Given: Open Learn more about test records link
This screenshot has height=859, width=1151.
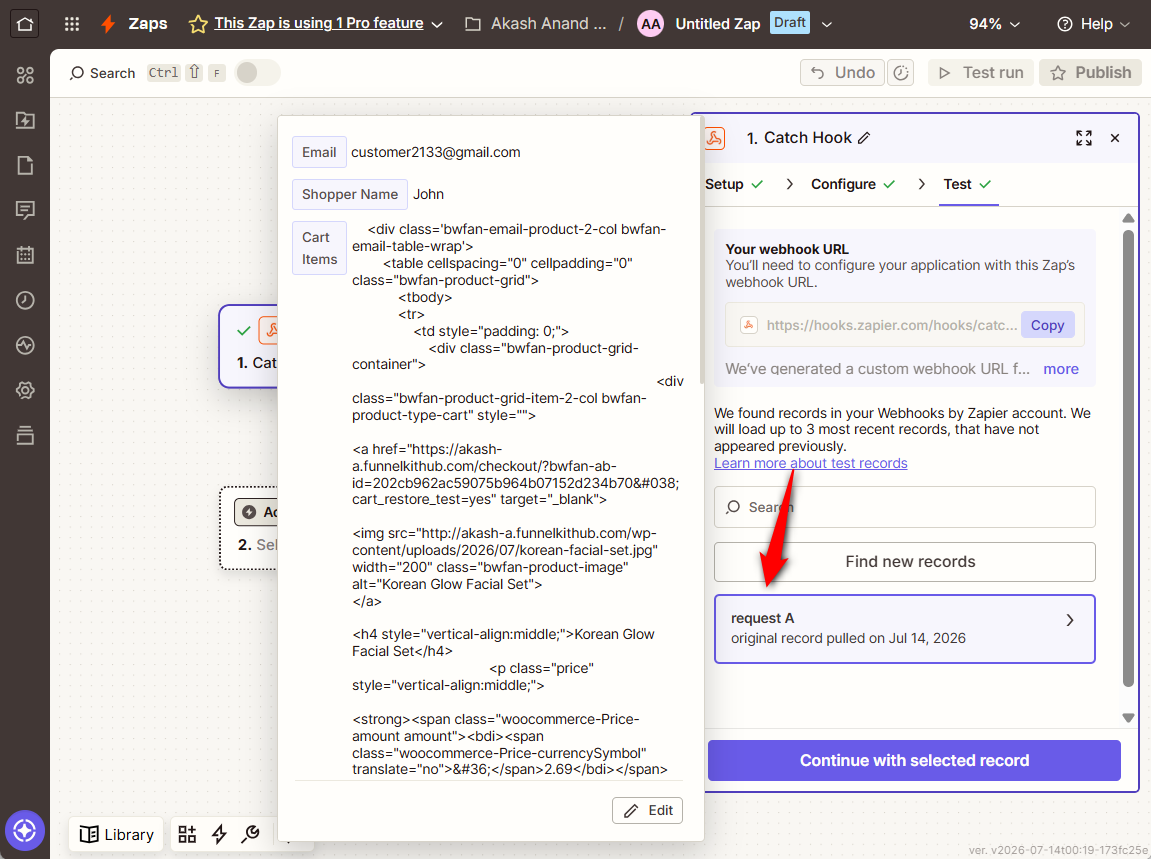Looking at the screenshot, I should (x=810, y=463).
